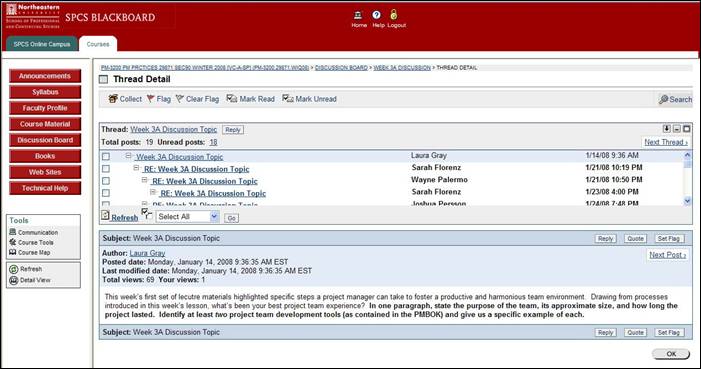
Task: Check the box for Sarah Florenz 1/21/08 post
Action: pos(106,169)
